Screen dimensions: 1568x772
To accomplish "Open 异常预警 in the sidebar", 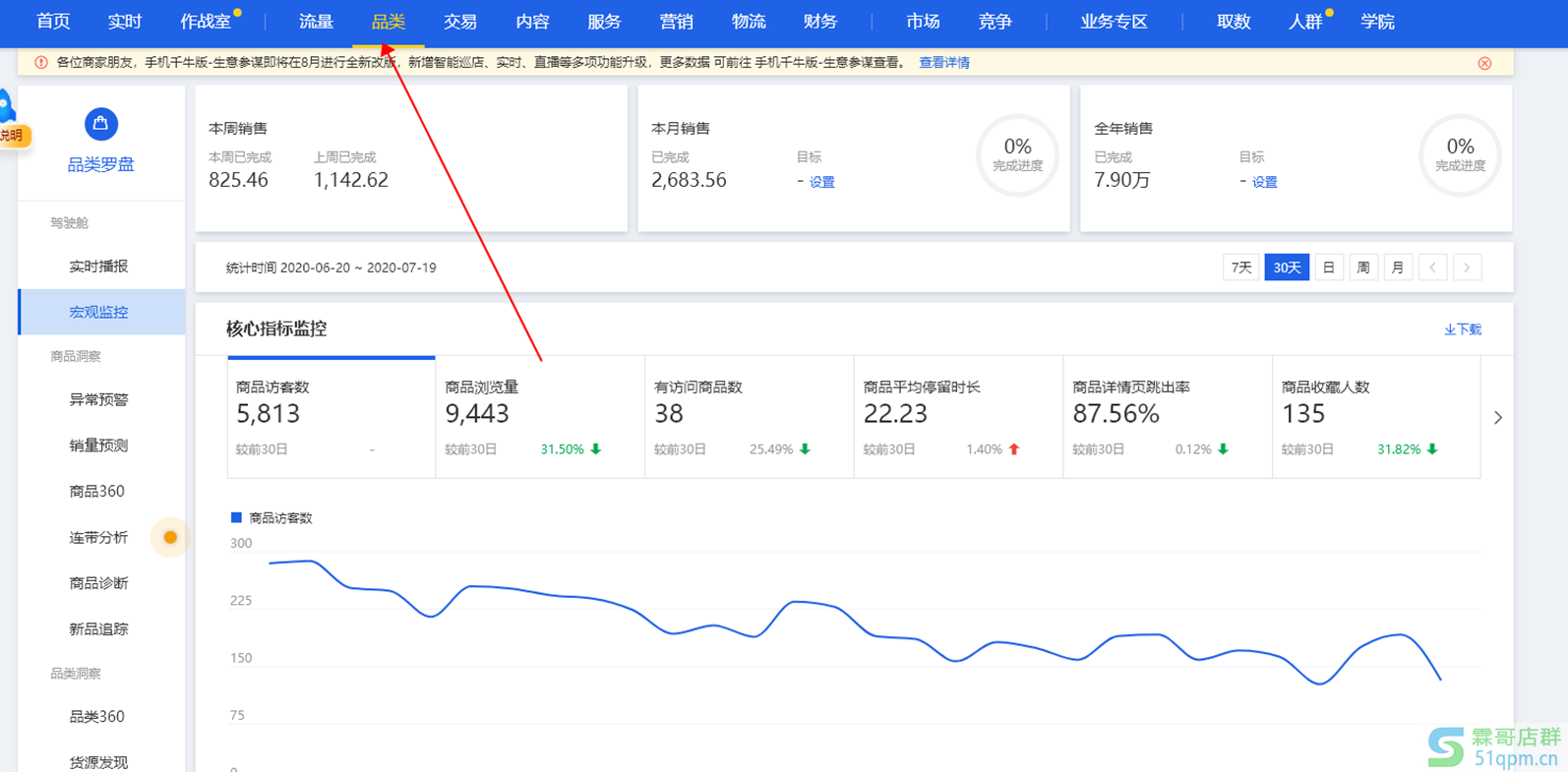I will (x=98, y=399).
